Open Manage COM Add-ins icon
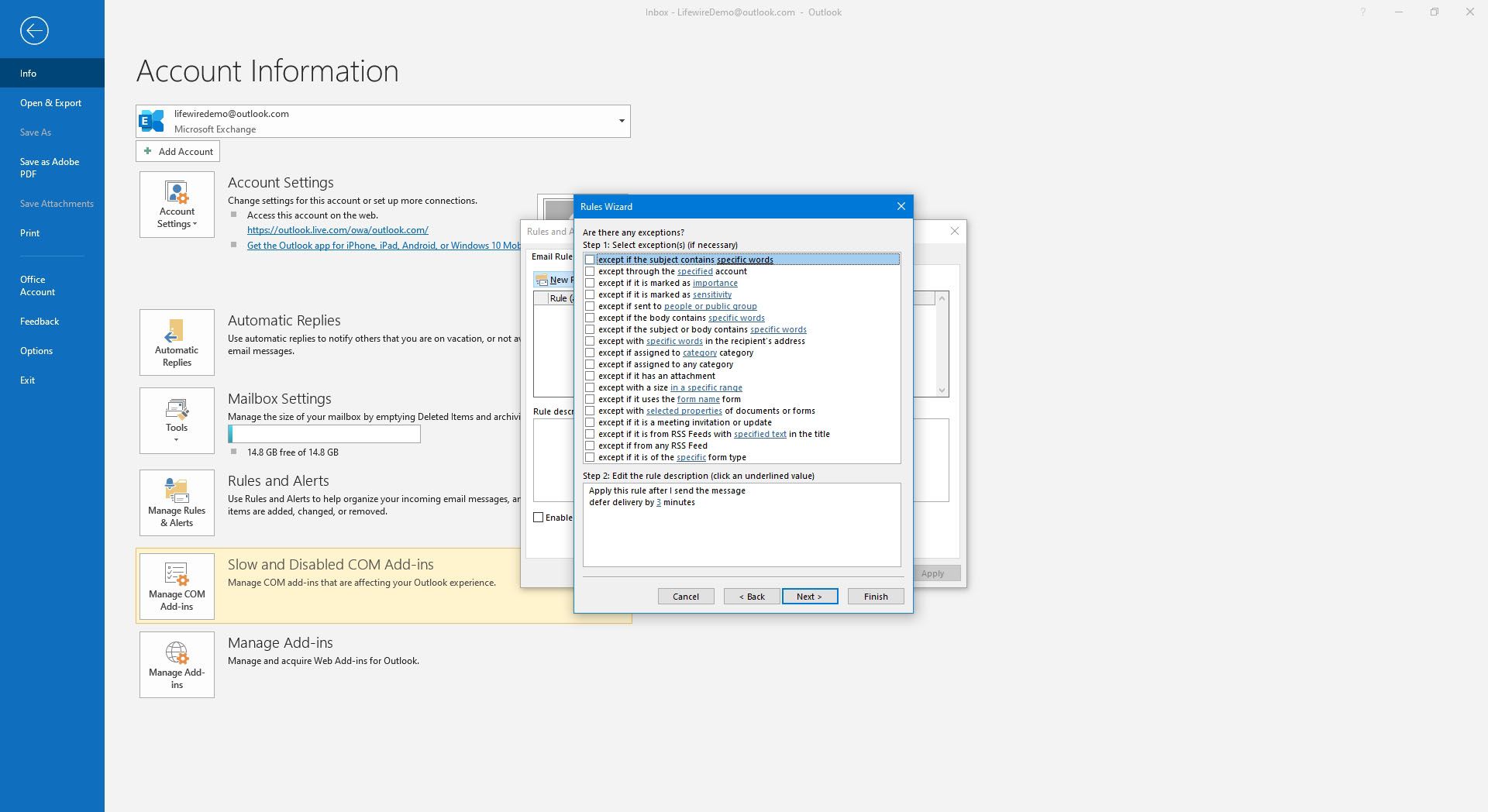The width and height of the screenshot is (1488, 812). (x=177, y=587)
